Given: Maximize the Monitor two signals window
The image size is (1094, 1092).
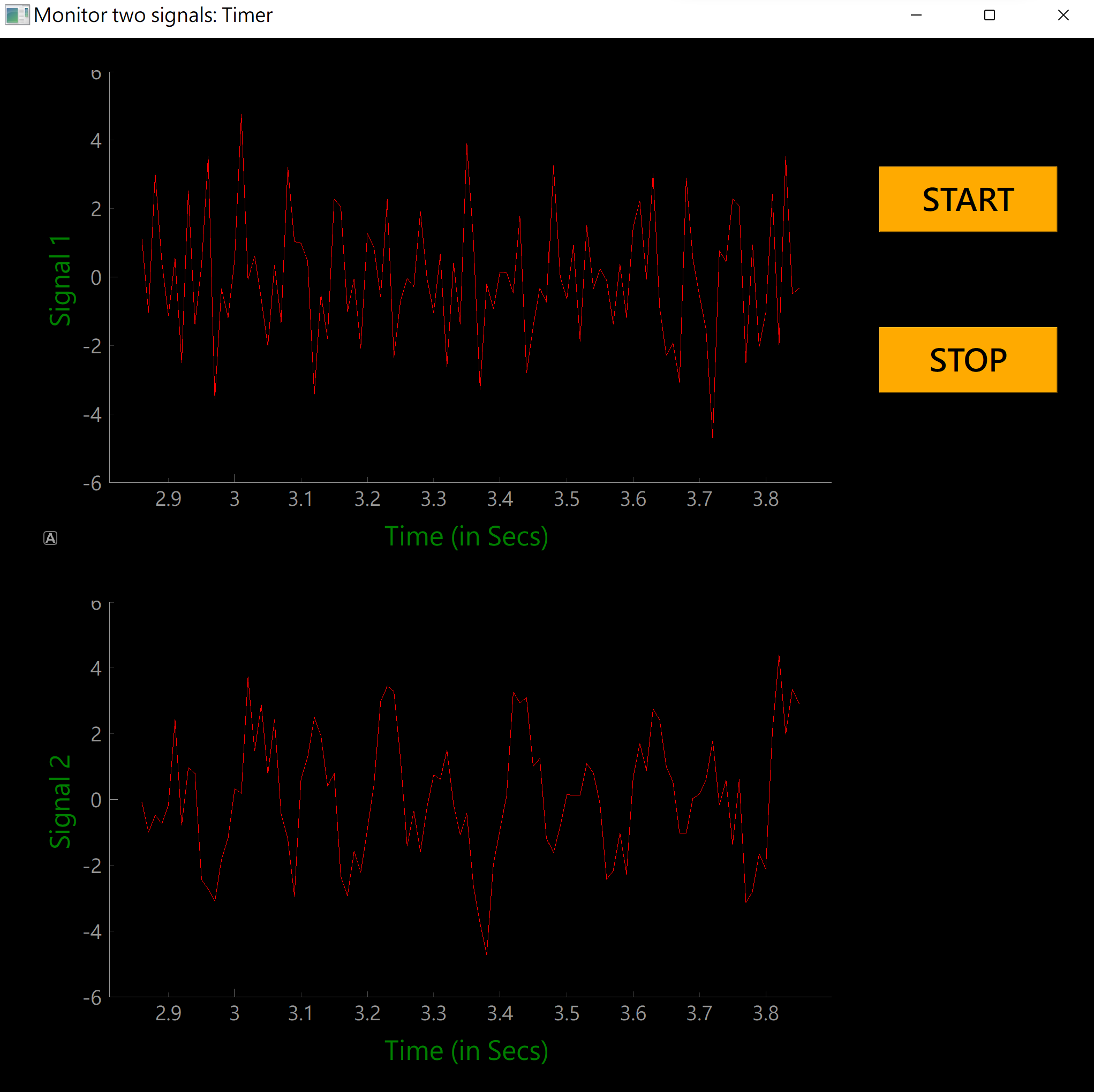Looking at the screenshot, I should [989, 16].
